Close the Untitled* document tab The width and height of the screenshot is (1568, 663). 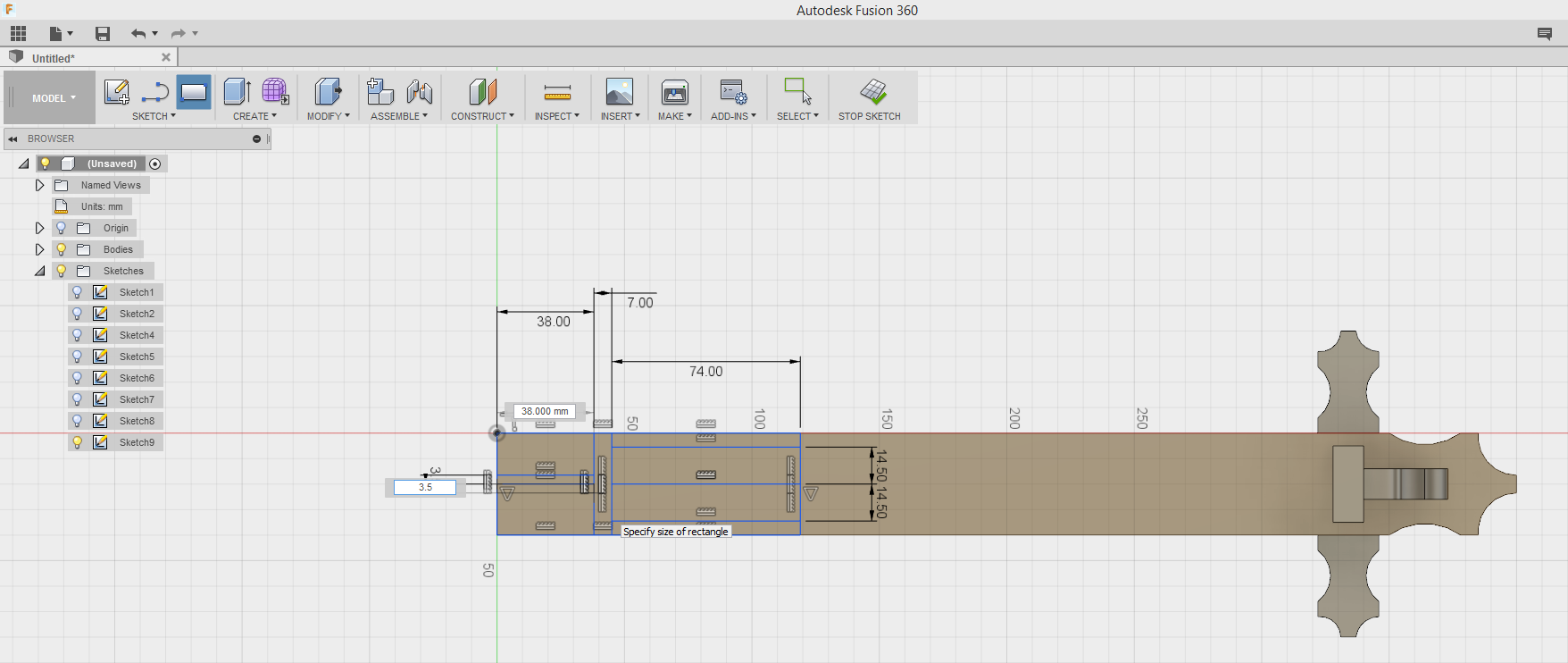[x=166, y=57]
